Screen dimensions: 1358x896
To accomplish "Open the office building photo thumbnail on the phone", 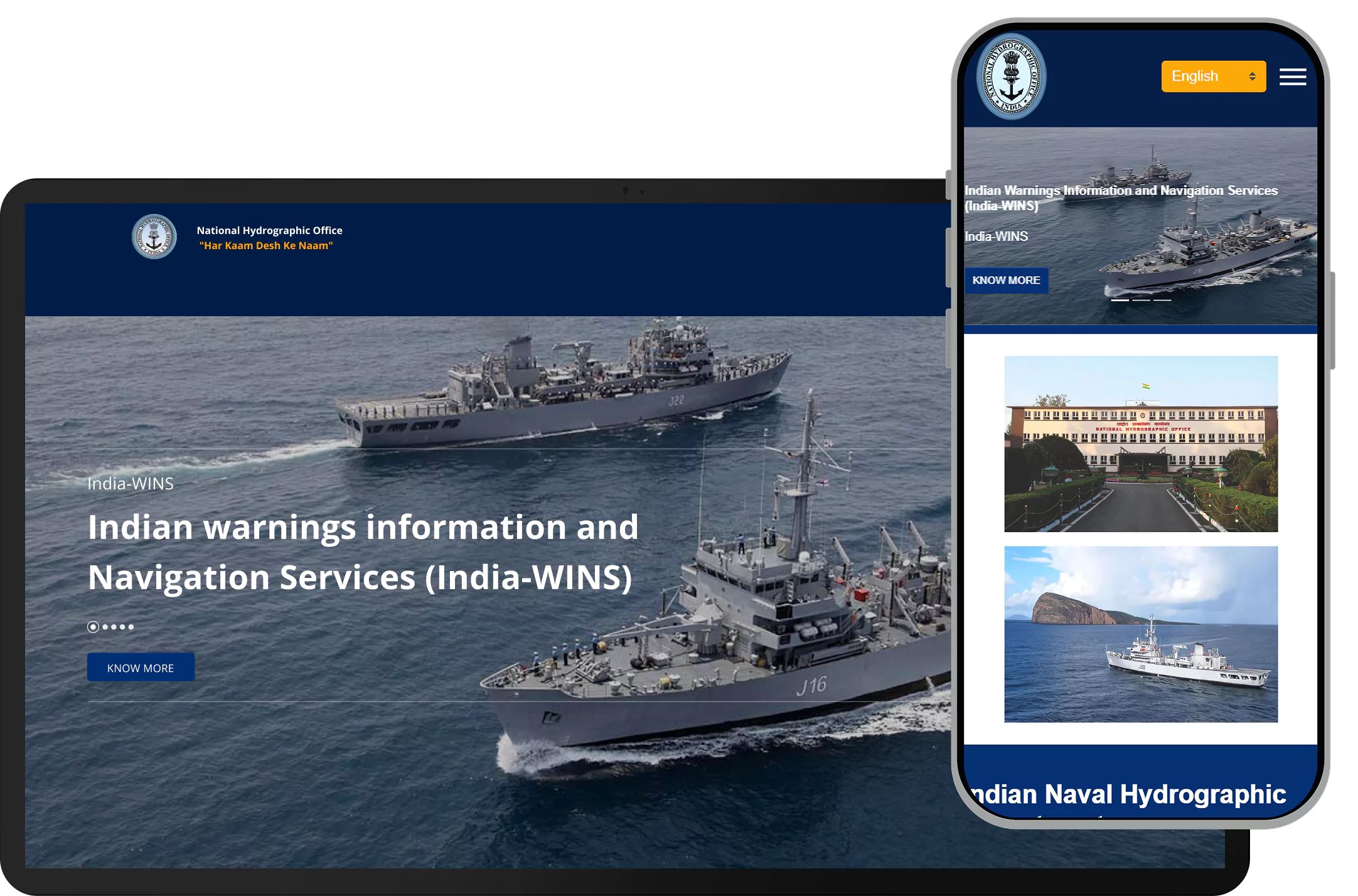I will pos(1141,444).
